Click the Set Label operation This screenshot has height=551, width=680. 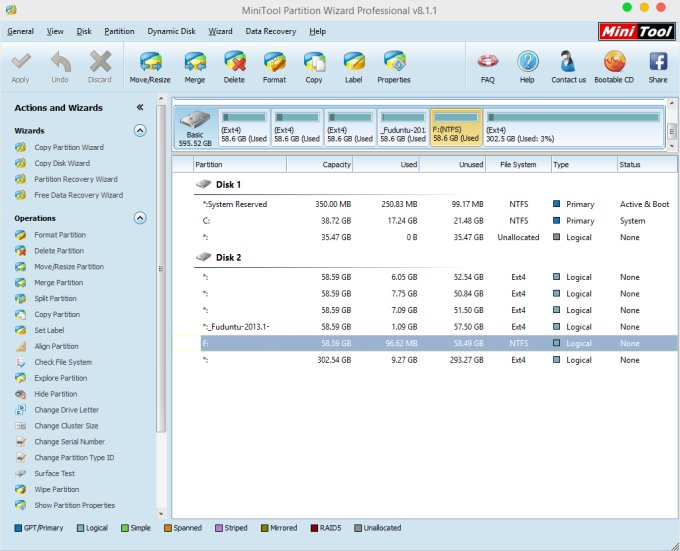coord(49,330)
